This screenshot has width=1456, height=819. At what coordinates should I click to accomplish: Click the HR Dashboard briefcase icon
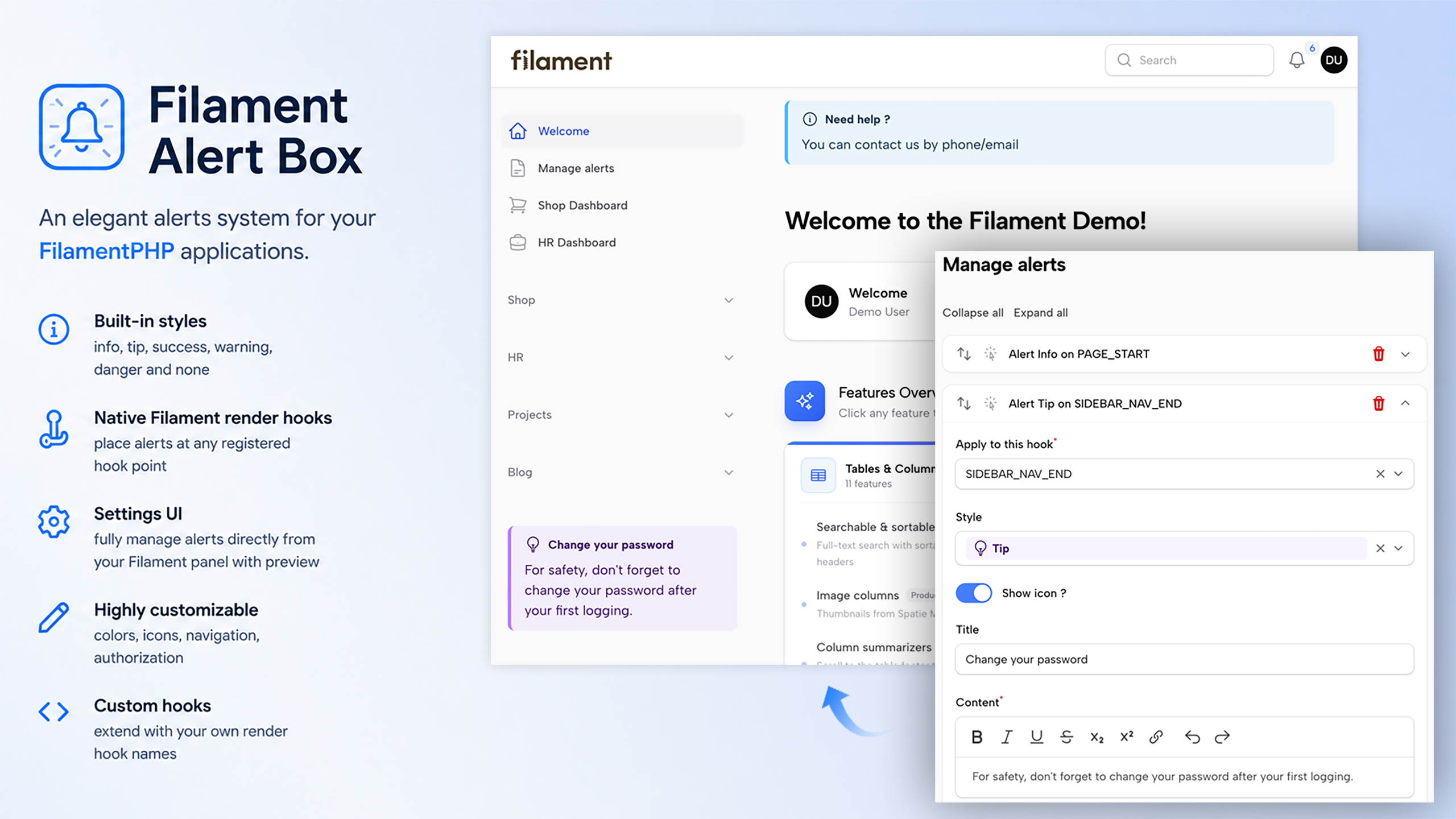(x=518, y=242)
